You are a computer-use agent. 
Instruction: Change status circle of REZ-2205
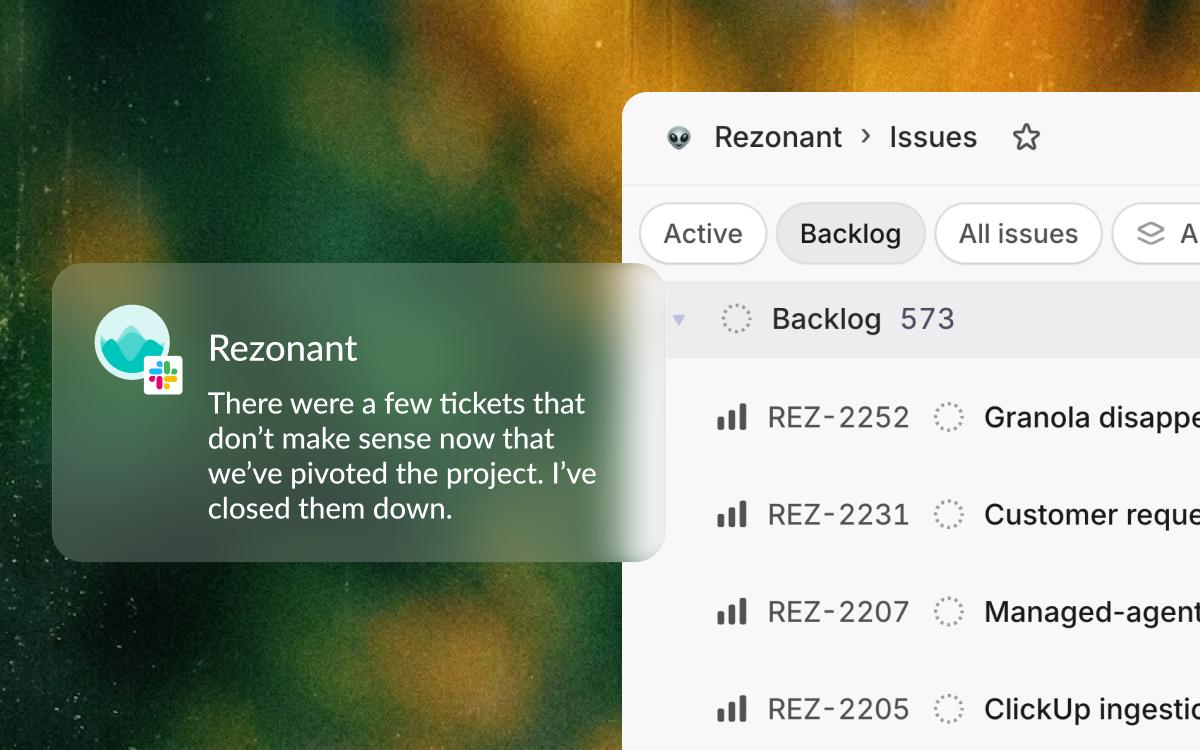tap(948, 709)
